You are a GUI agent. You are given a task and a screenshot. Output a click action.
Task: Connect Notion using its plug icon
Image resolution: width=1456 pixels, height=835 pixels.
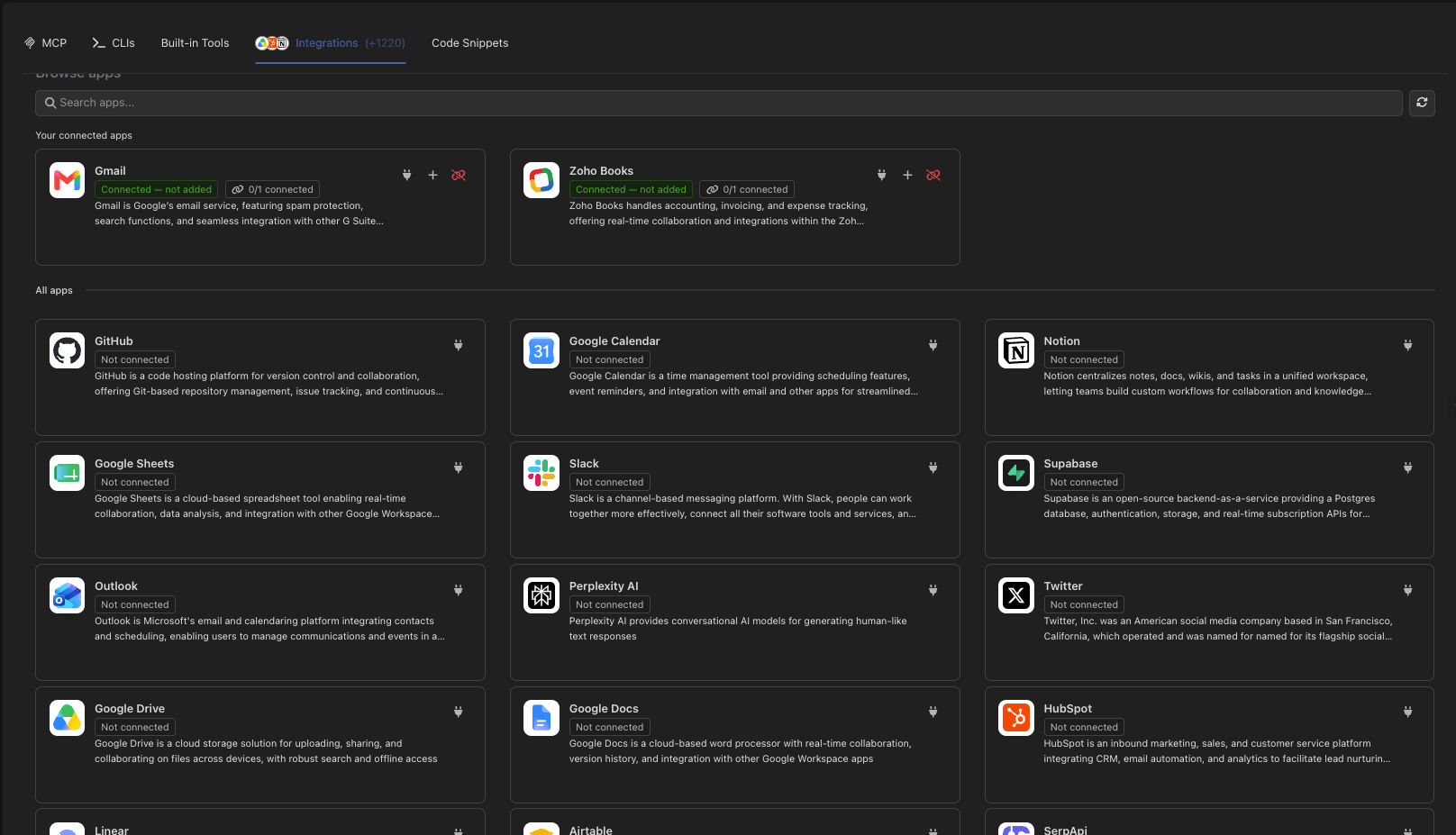pyautogui.click(x=1407, y=345)
